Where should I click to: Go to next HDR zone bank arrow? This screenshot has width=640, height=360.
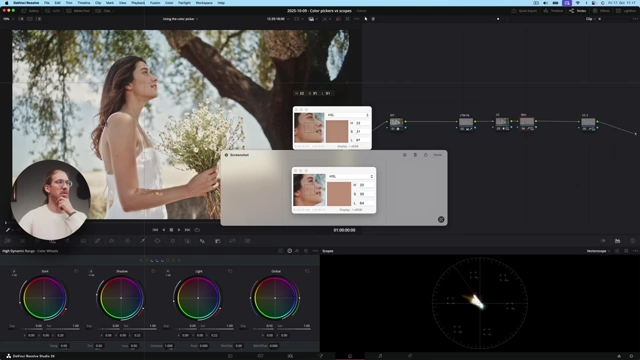[179, 260]
